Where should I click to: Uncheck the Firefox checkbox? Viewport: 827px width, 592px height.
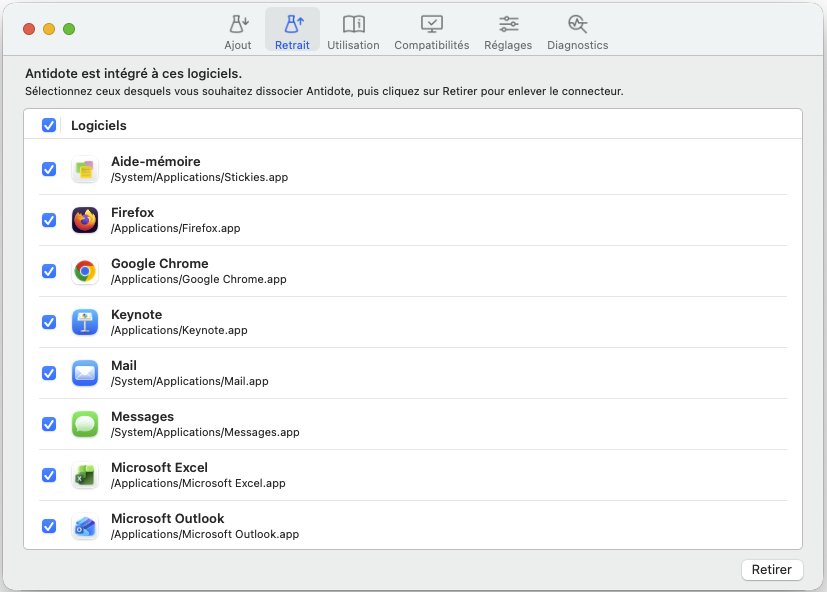pyautogui.click(x=49, y=220)
